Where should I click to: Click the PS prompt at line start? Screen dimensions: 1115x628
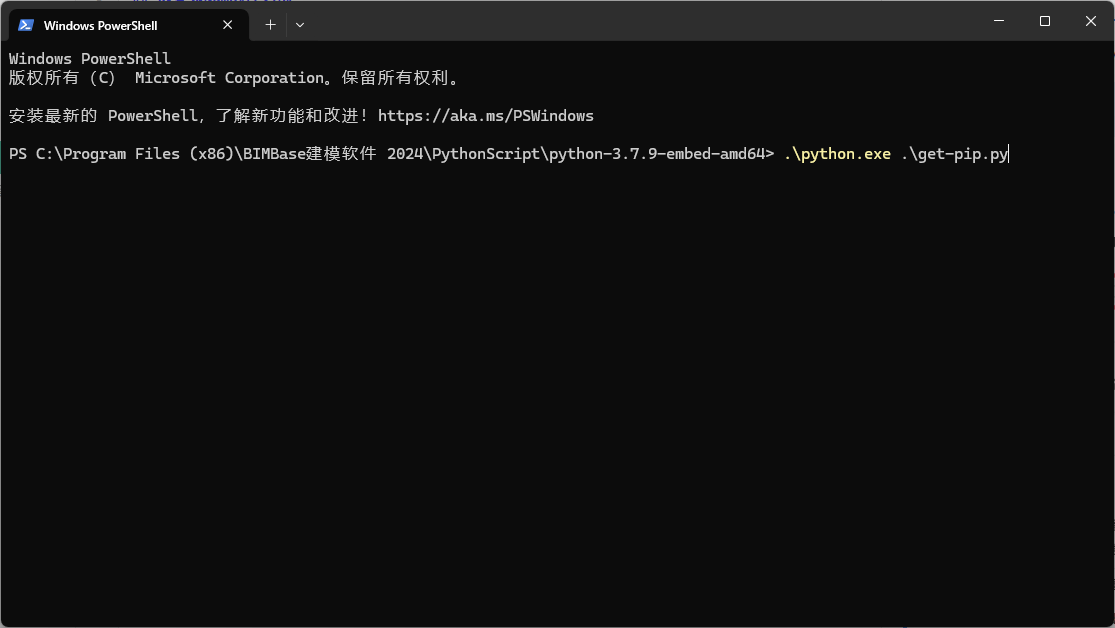17,154
